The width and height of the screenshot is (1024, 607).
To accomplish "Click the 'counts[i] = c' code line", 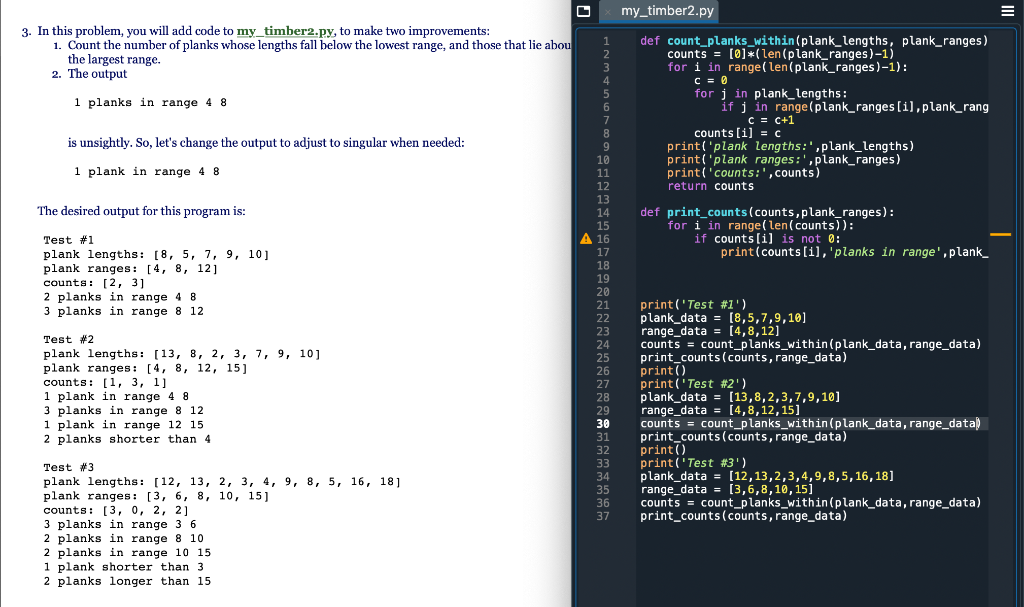I will pyautogui.click(x=737, y=133).
